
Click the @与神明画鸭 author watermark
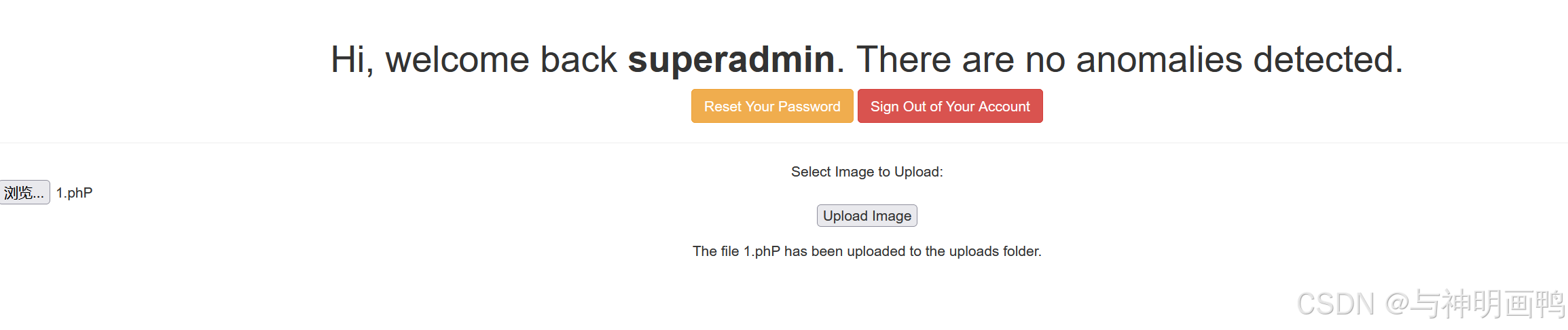click(x=1474, y=304)
